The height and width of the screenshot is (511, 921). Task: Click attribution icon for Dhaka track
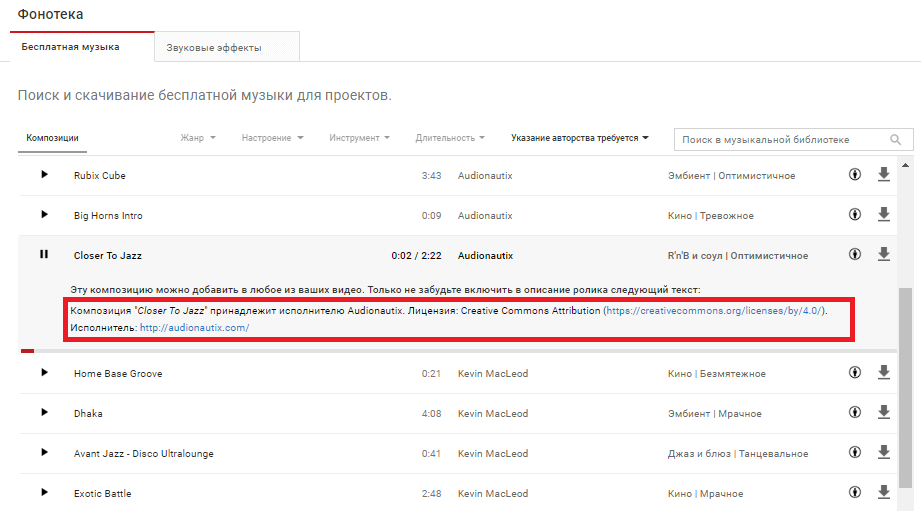[854, 413]
